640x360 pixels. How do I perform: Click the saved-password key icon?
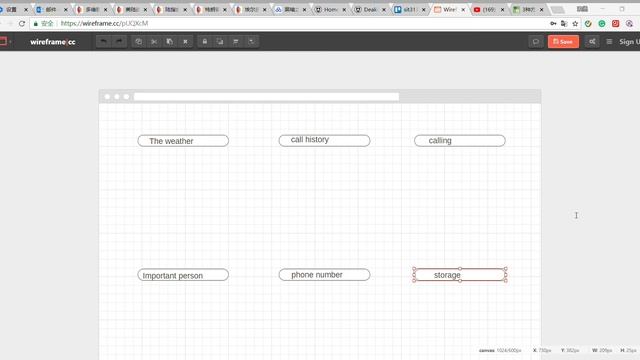coord(553,24)
